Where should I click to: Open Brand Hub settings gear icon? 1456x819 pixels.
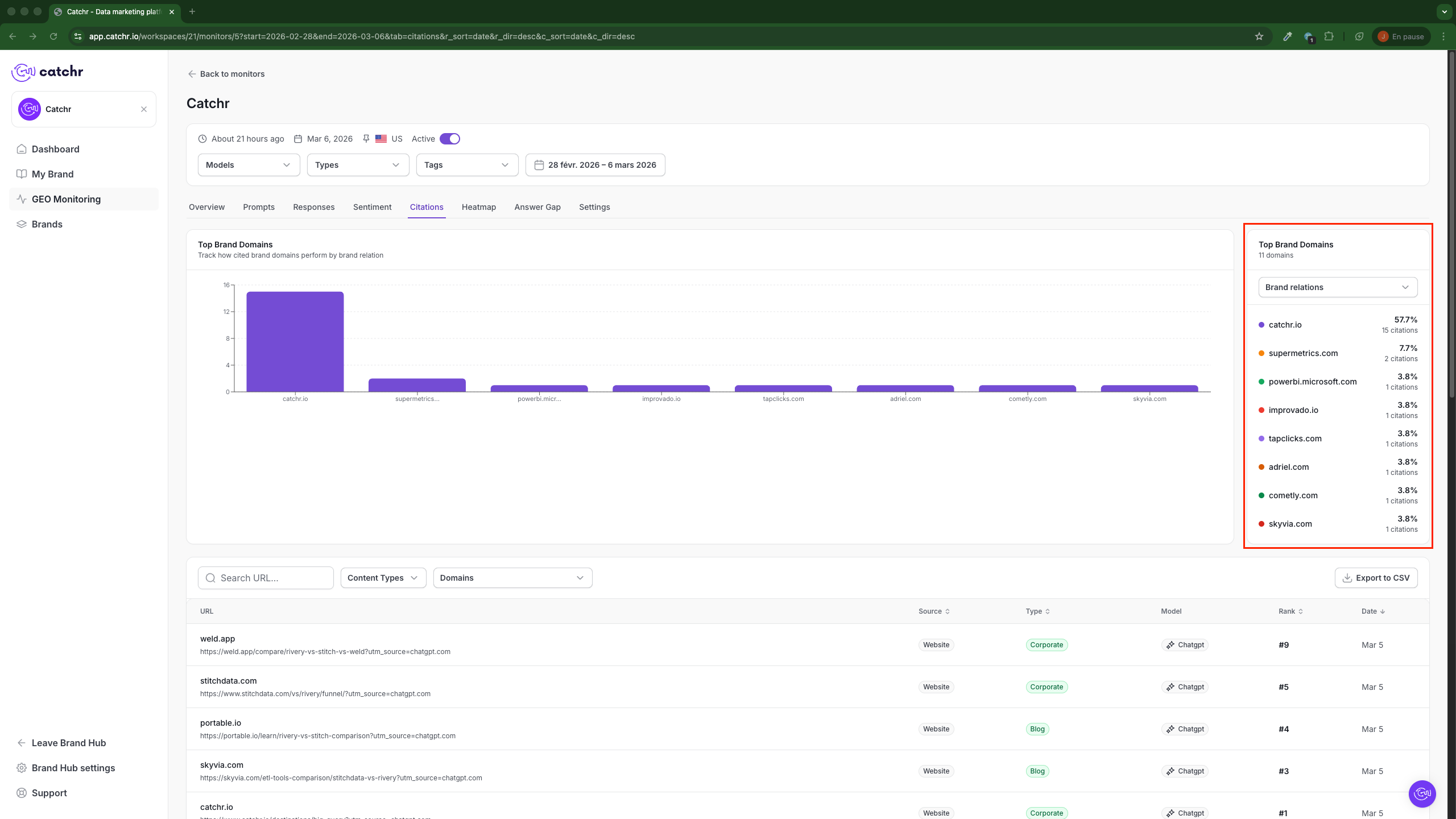click(22, 768)
